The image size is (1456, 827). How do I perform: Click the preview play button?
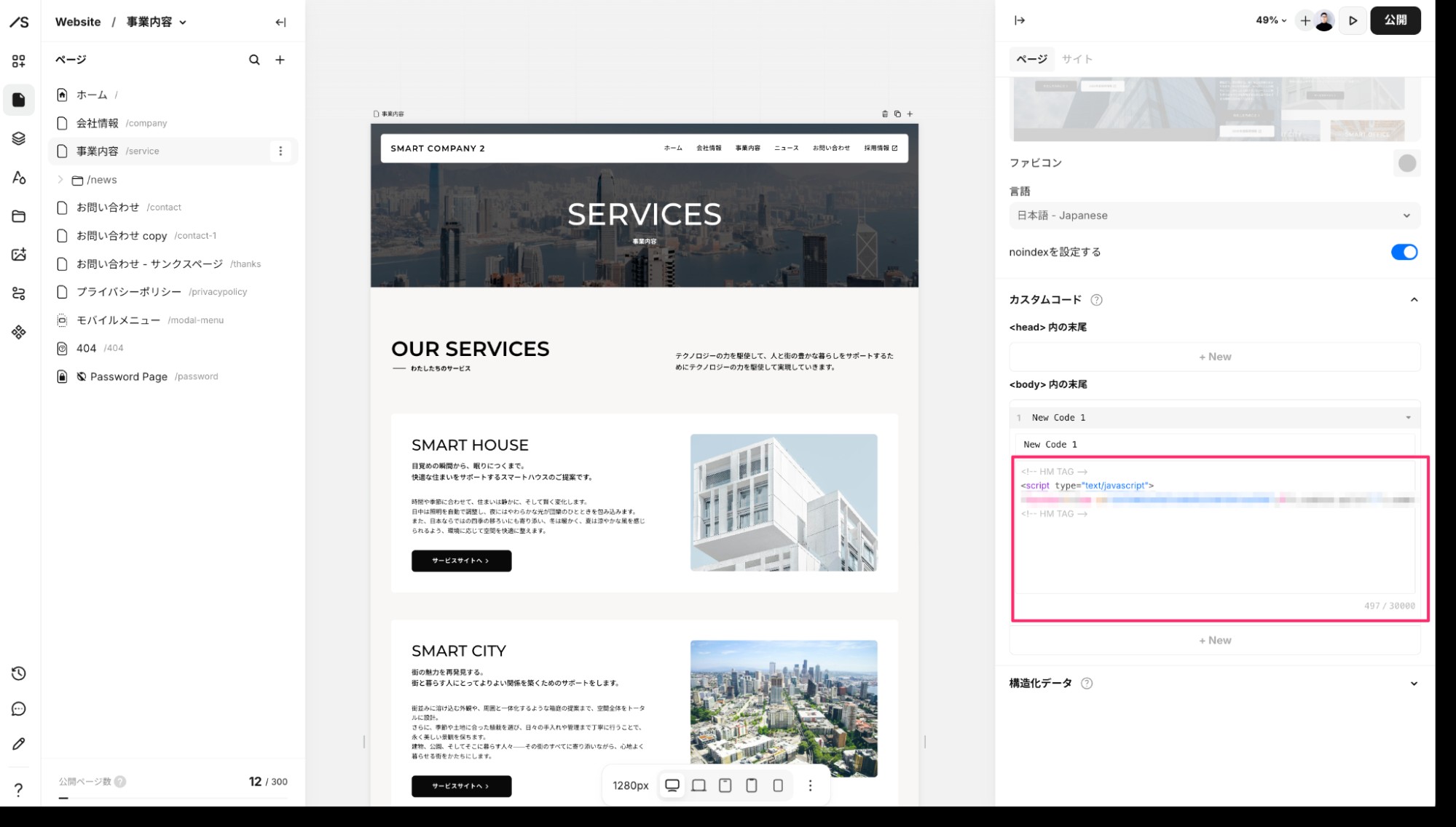click(1353, 20)
